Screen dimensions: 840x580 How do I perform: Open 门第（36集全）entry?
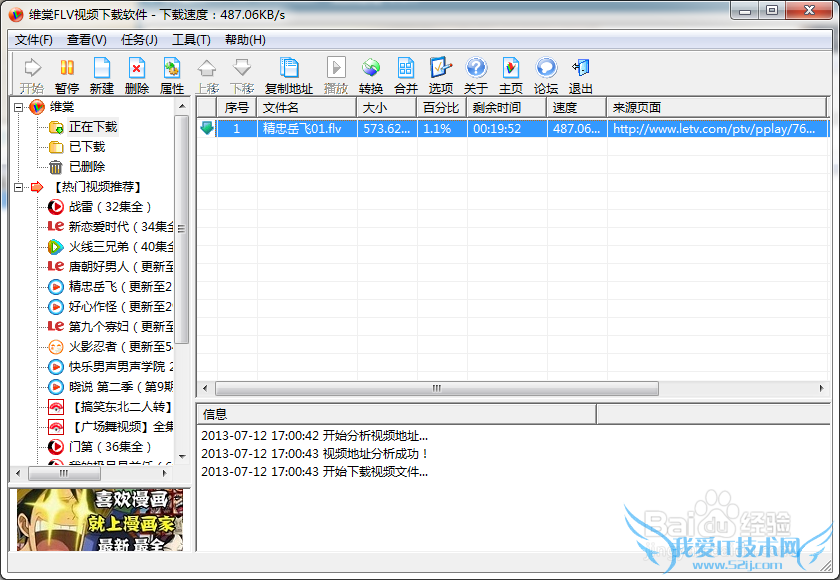coord(110,447)
